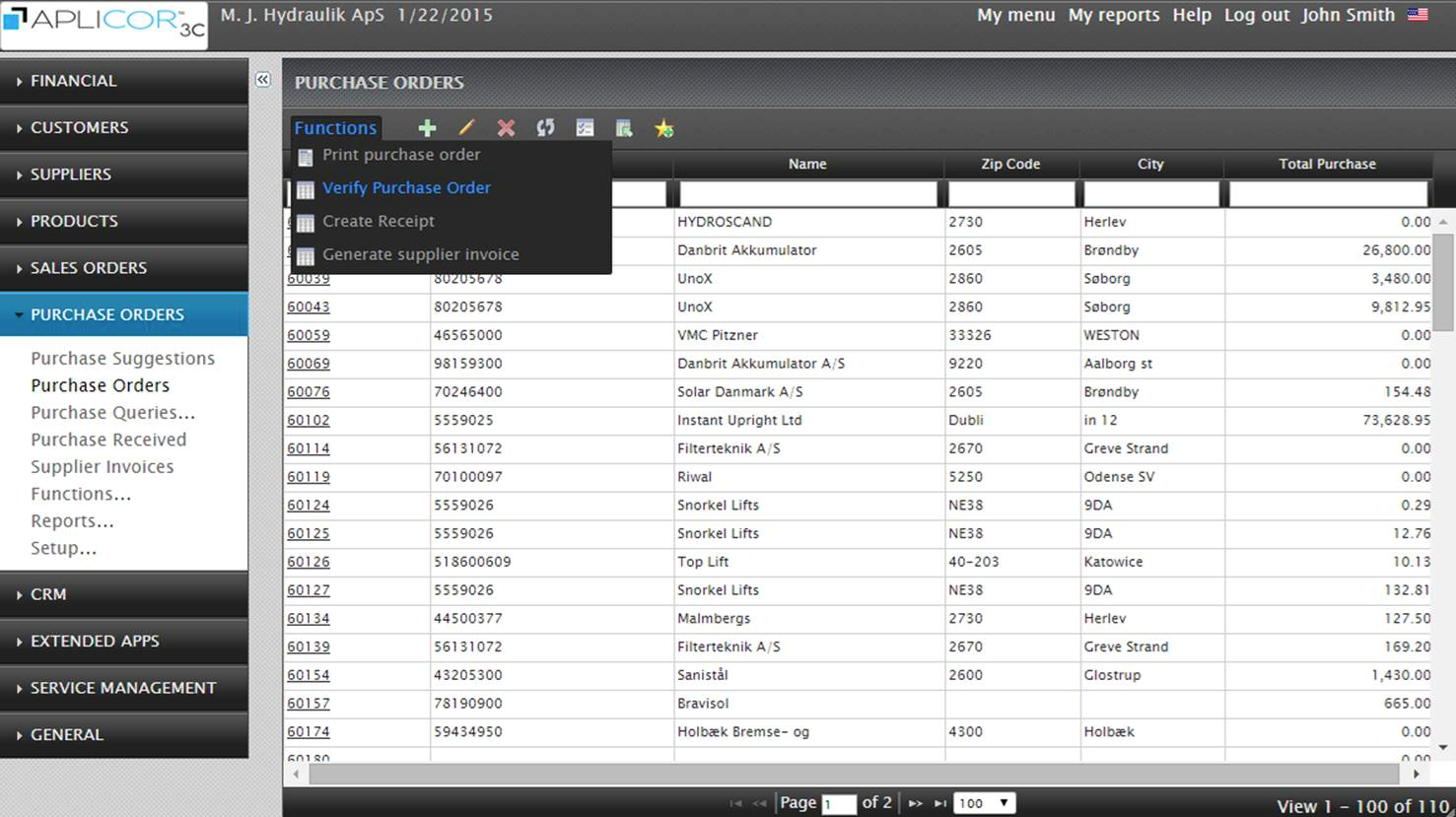Open purchase order 60043
Image resolution: width=1456 pixels, height=817 pixels.
click(309, 307)
